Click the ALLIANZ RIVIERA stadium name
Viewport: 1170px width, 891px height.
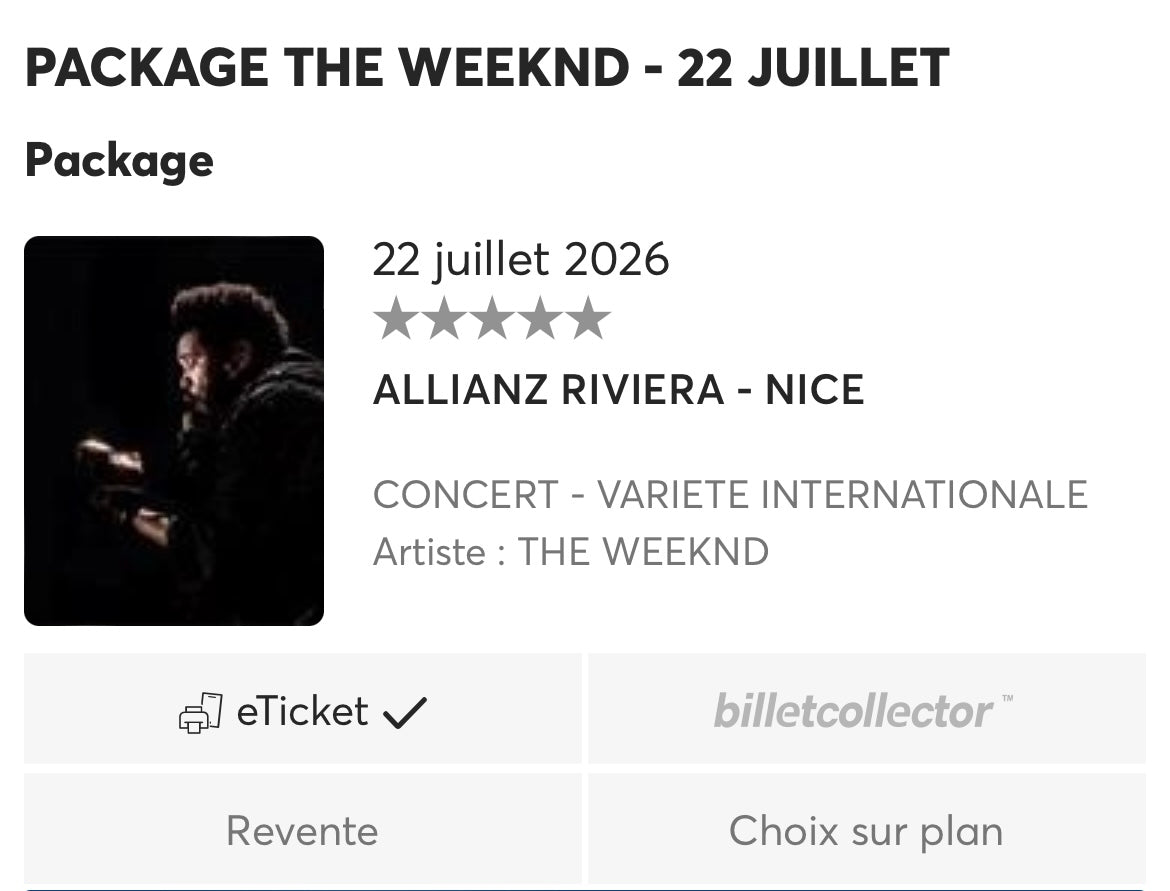[x=548, y=390]
